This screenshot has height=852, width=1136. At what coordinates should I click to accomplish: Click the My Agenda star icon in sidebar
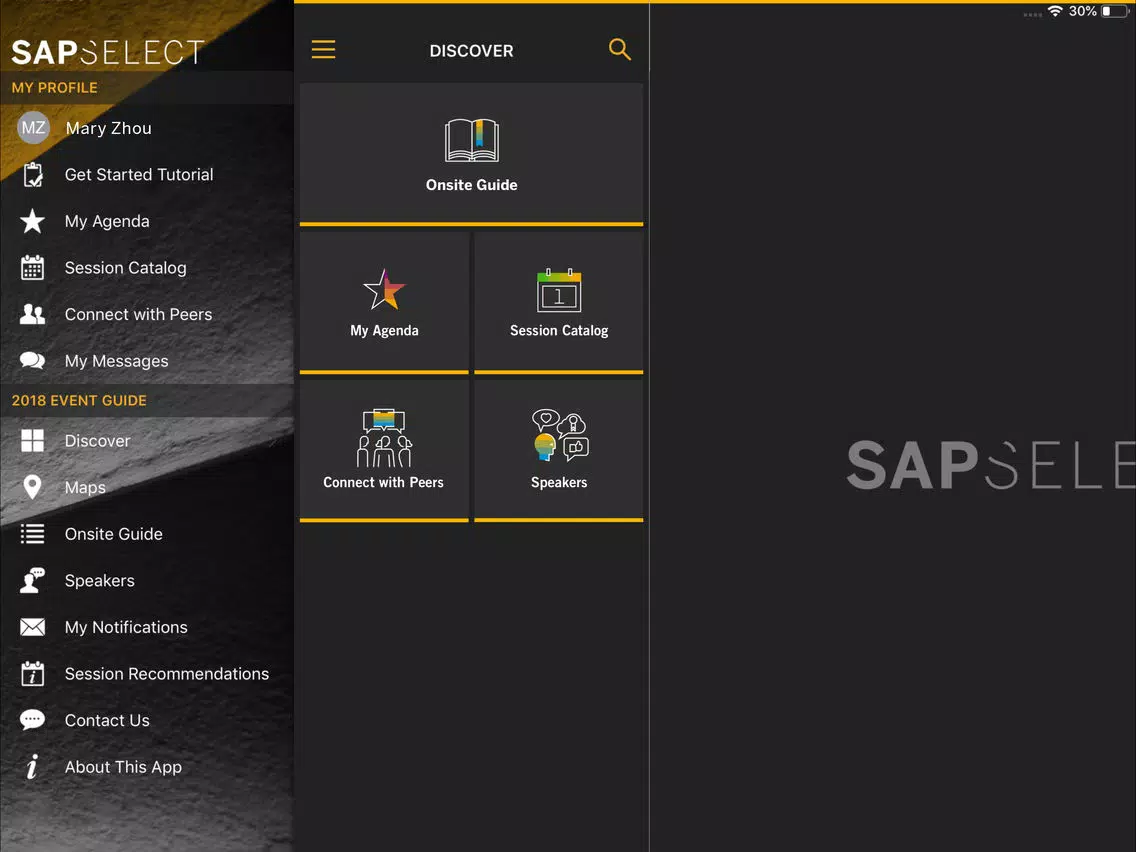(33, 221)
